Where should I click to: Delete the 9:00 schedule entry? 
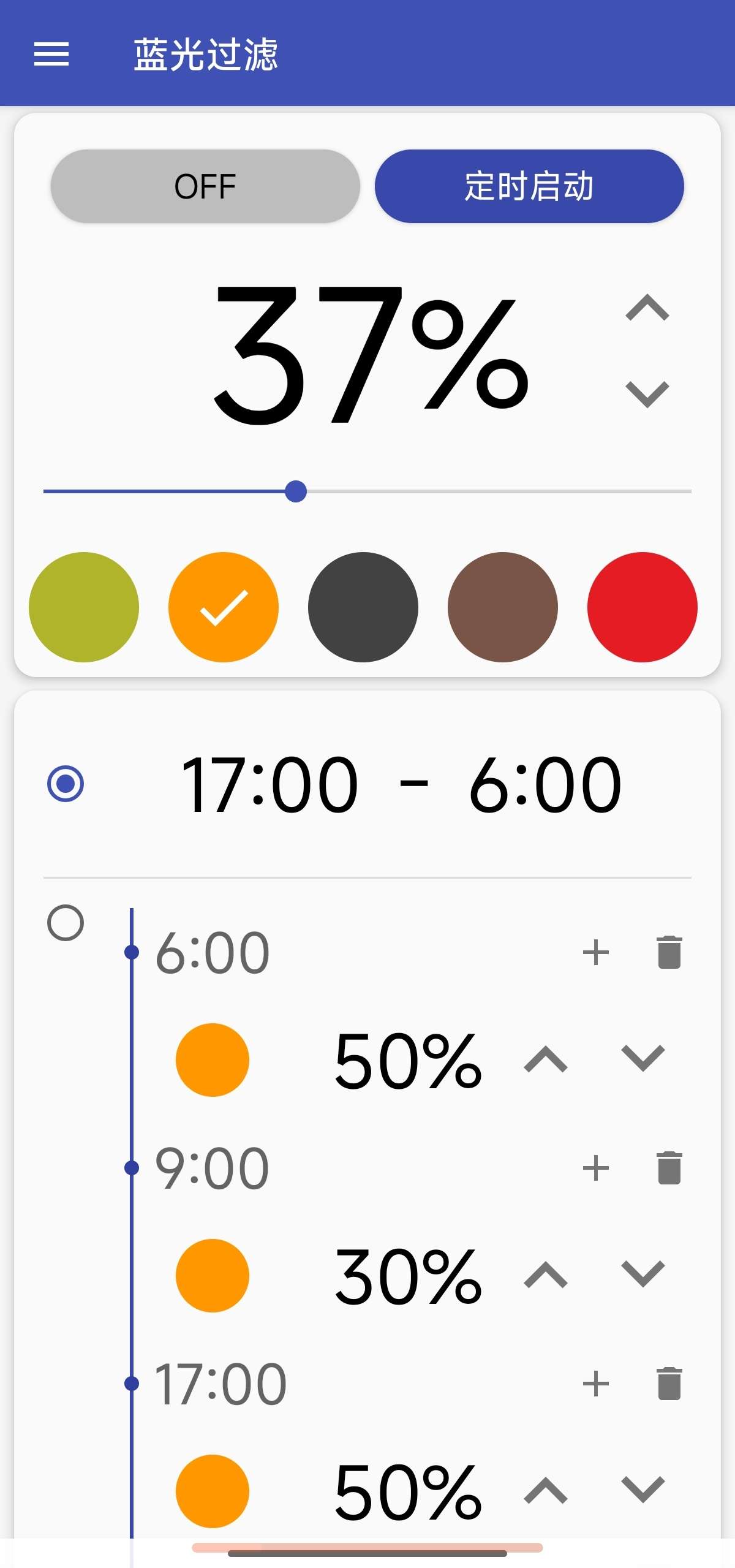(x=669, y=1168)
